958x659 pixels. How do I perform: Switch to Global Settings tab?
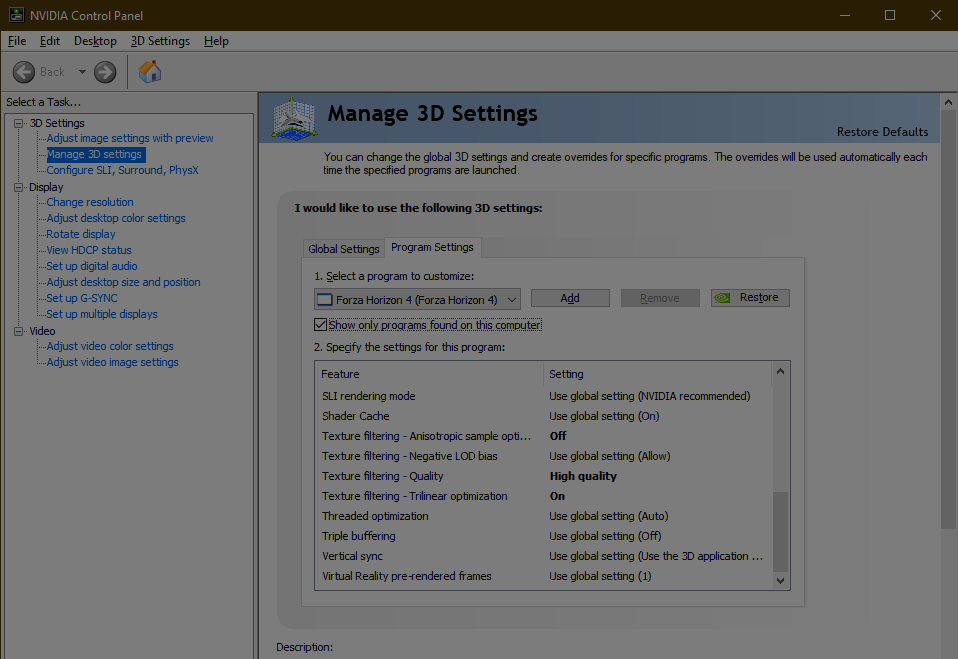[x=343, y=249]
